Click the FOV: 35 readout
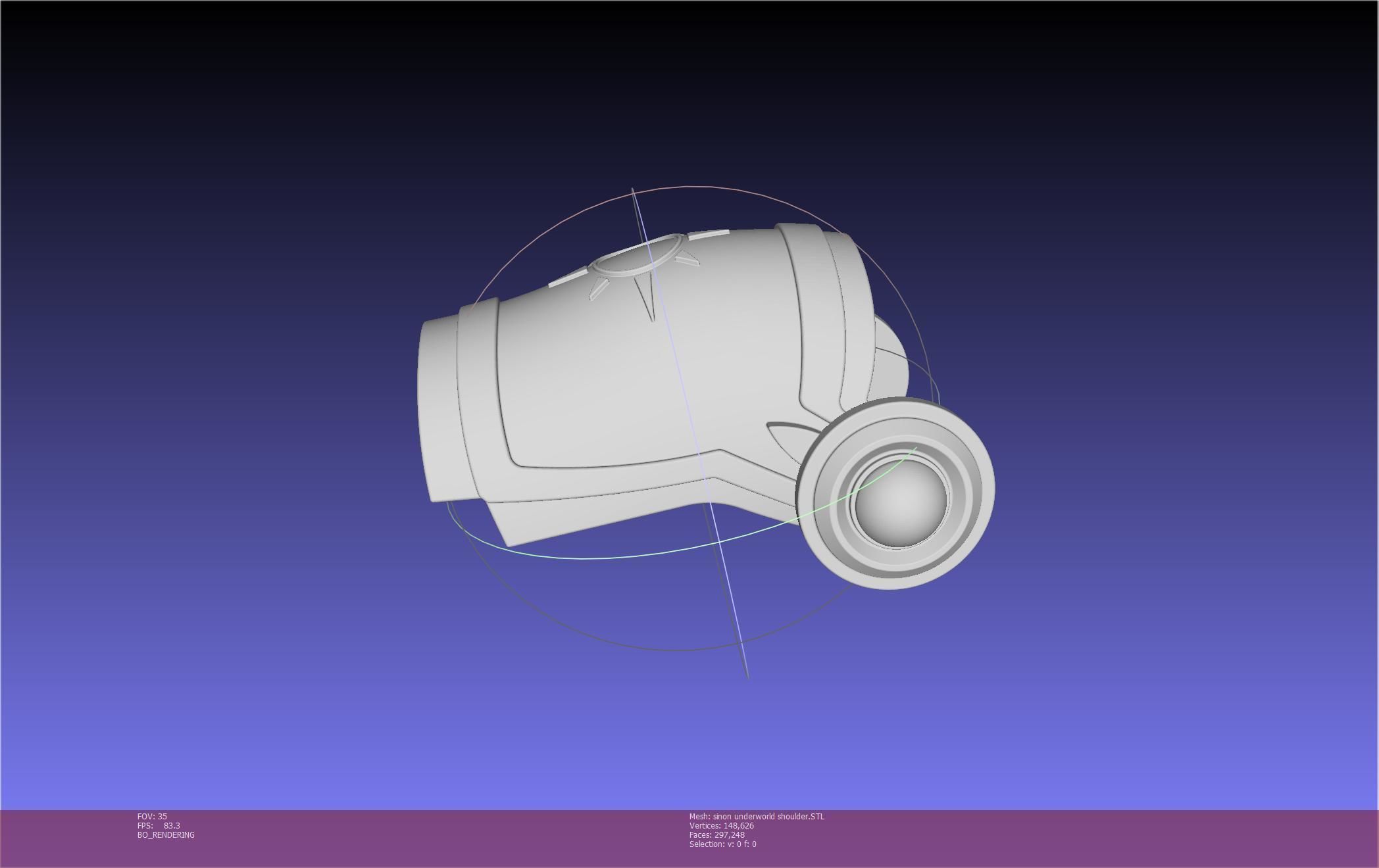This screenshot has height=868, width=1379. [x=152, y=816]
